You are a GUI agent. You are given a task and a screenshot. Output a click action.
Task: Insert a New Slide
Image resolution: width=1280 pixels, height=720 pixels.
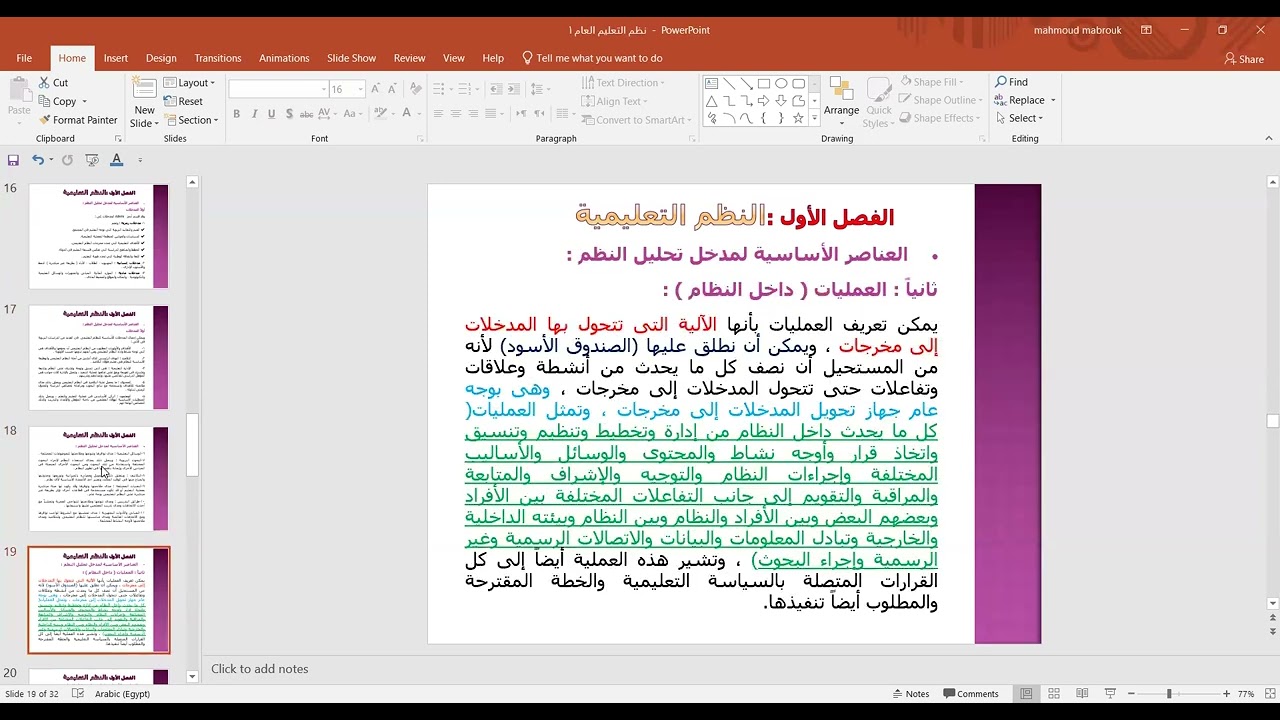(x=144, y=104)
